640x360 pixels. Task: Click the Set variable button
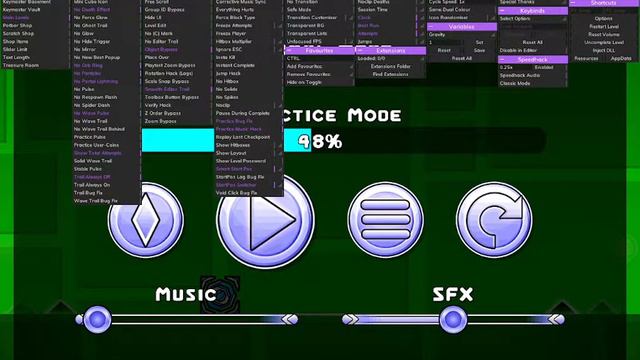point(480,42)
